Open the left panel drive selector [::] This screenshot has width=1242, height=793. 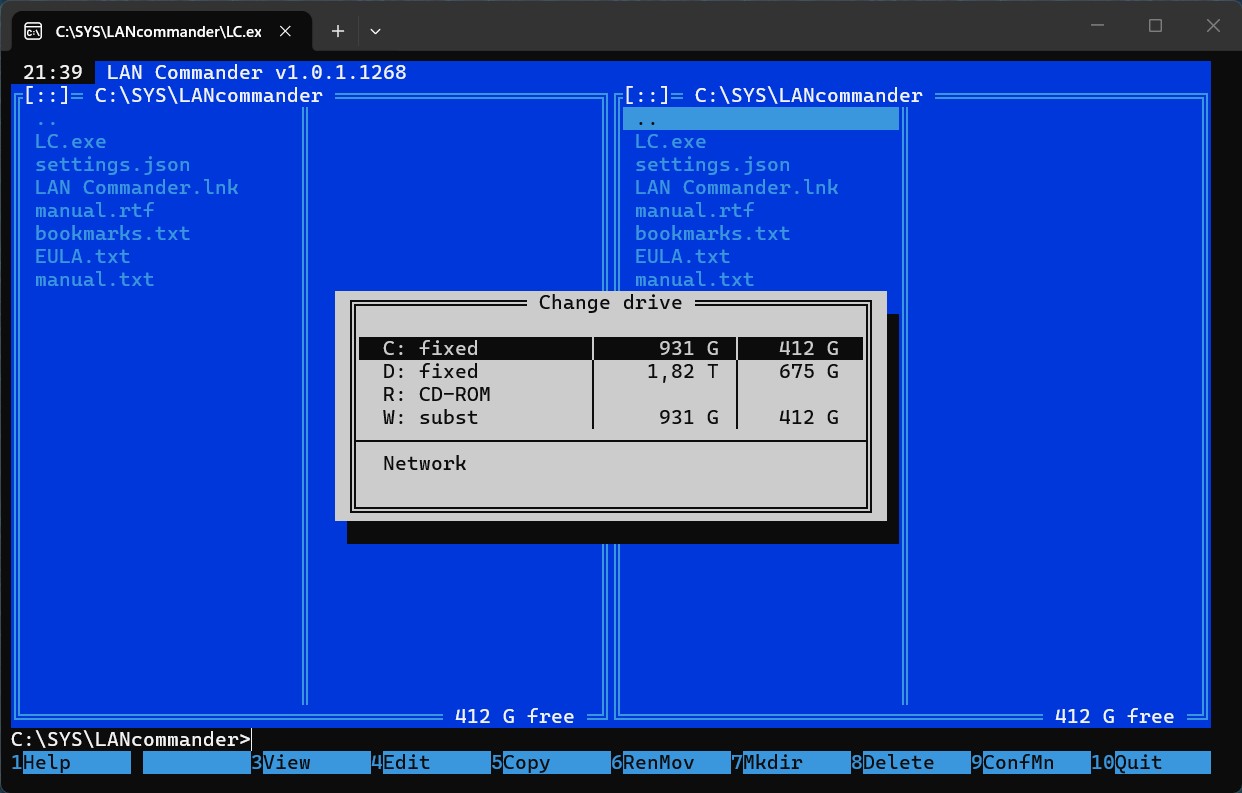click(x=47, y=96)
